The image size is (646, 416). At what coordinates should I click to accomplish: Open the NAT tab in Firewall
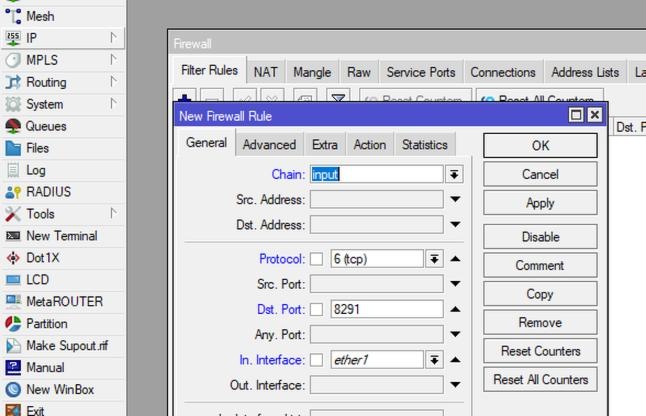266,72
